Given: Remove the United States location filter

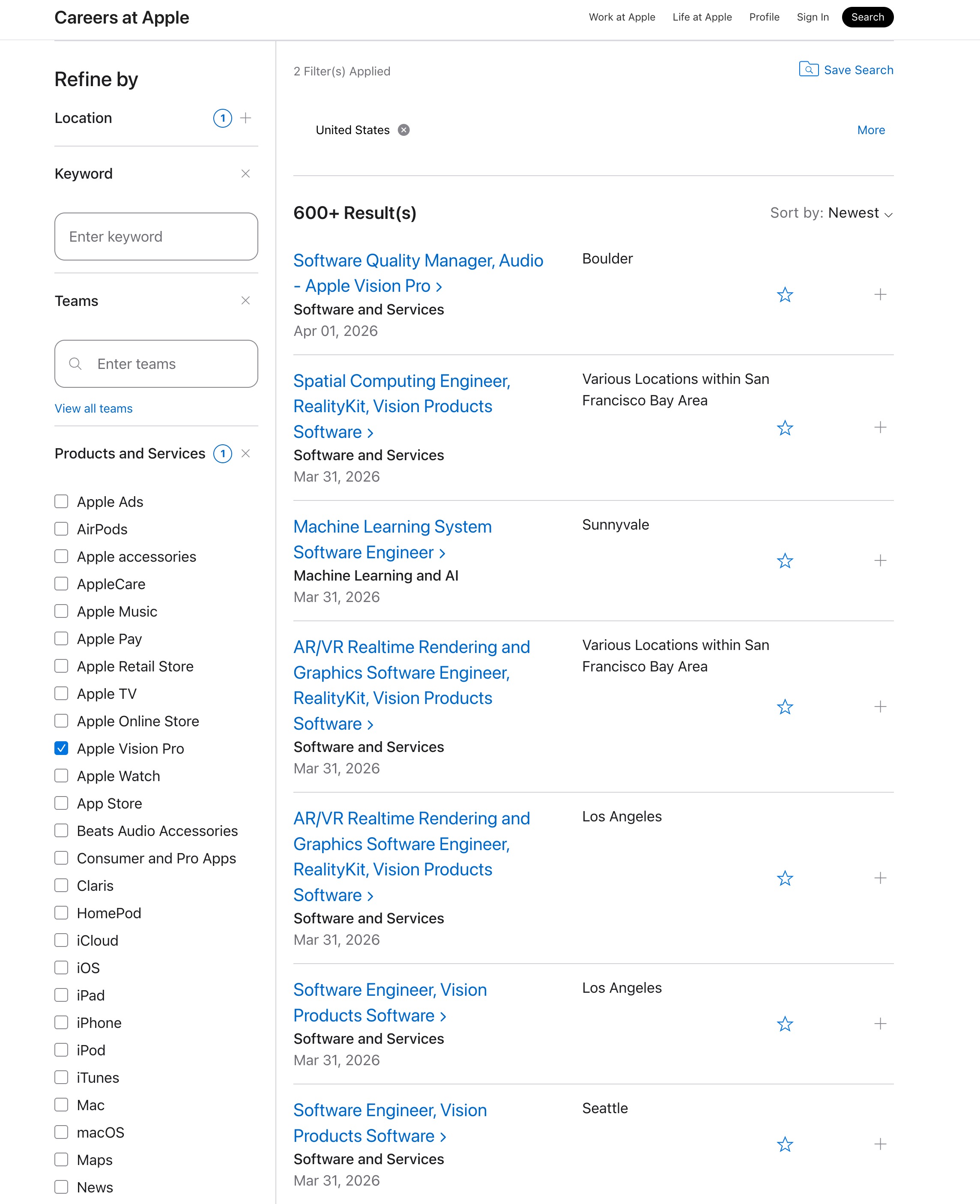Looking at the screenshot, I should (404, 130).
